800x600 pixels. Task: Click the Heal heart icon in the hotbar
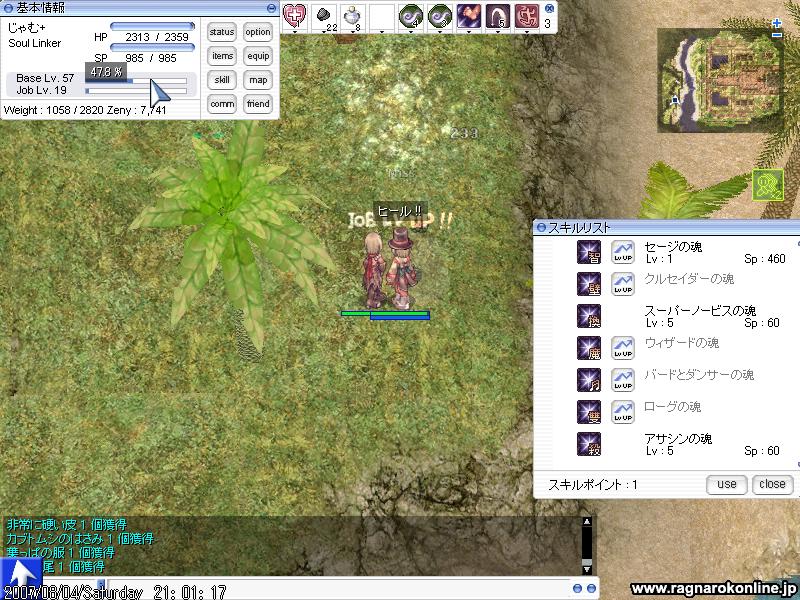pyautogui.click(x=295, y=16)
